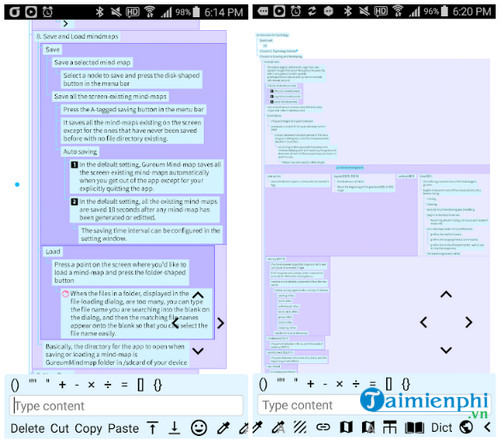Viewport: 500px width, 443px height.
Task: Tap the right arrow over left mind map
Action: (x=220, y=323)
